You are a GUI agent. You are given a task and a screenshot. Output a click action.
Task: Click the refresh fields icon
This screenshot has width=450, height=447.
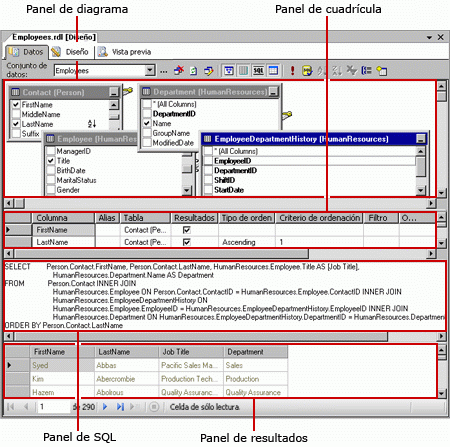coord(194,71)
